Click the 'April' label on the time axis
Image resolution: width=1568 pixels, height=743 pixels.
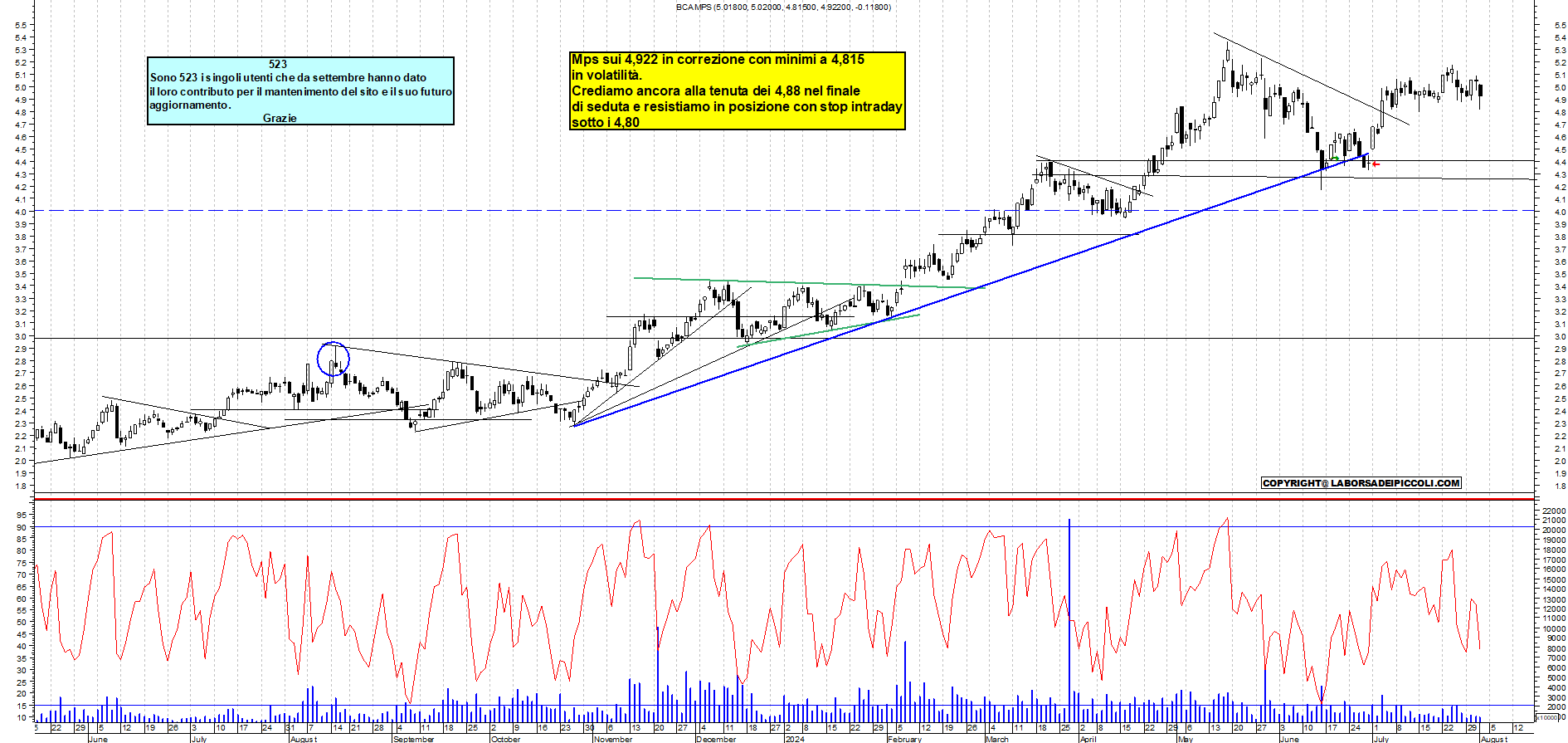1088,739
